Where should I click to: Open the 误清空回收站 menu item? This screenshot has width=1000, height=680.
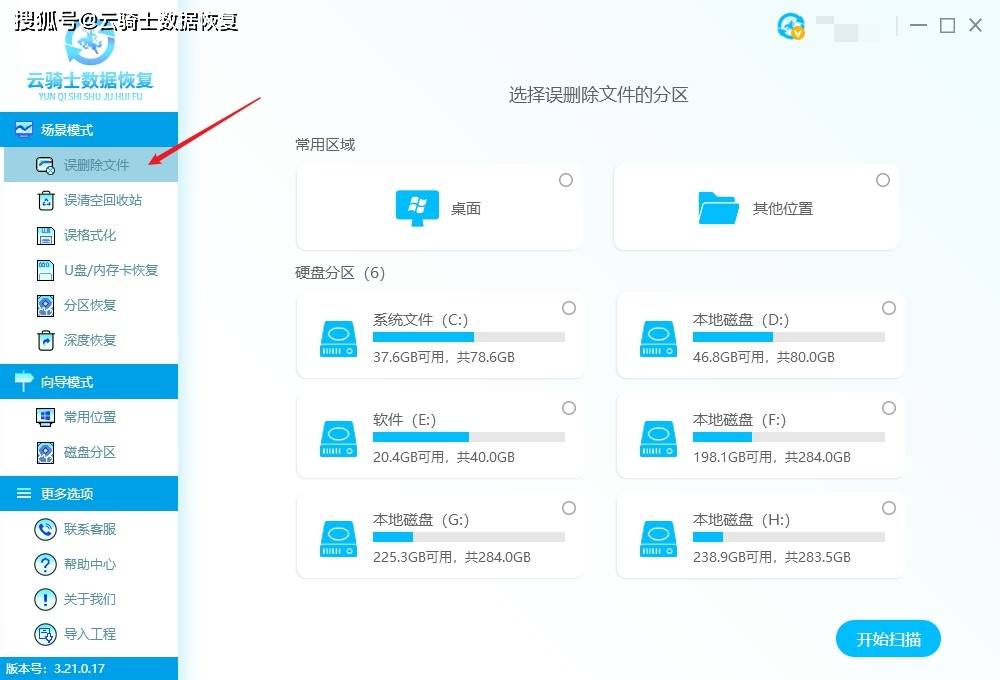[91, 200]
